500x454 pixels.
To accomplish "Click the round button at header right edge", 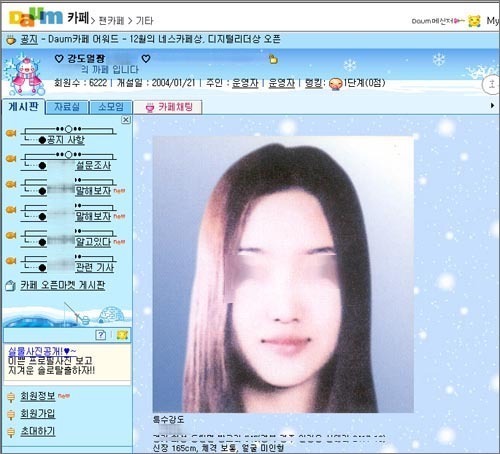I will (x=491, y=85).
